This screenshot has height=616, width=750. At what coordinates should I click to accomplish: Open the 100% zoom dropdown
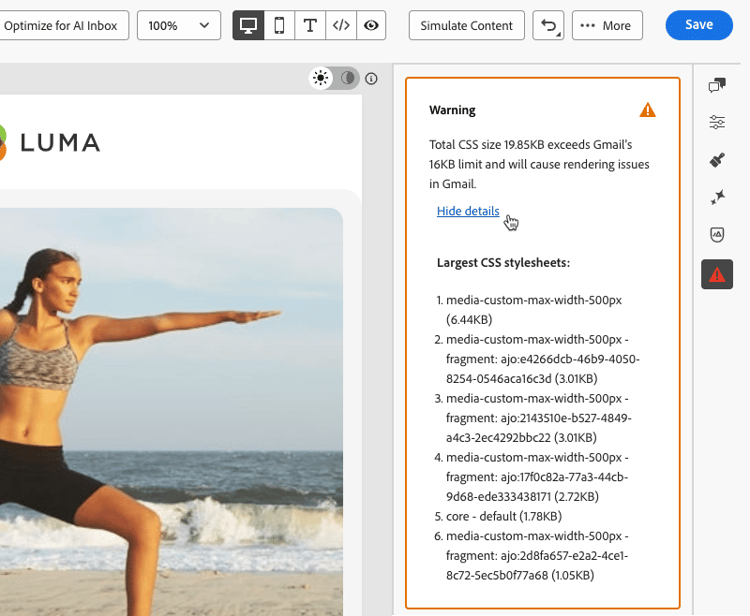coord(179,25)
